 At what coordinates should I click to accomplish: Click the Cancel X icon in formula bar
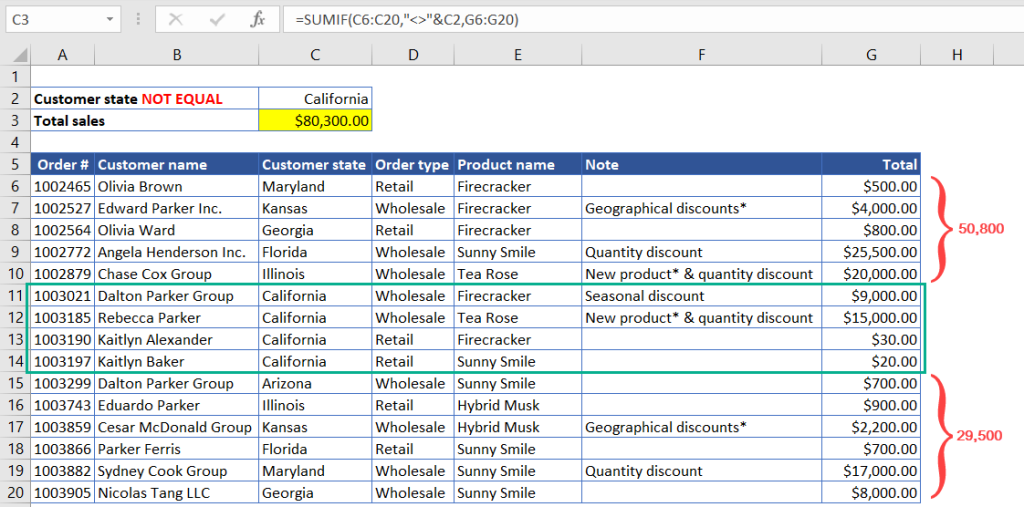[175, 20]
